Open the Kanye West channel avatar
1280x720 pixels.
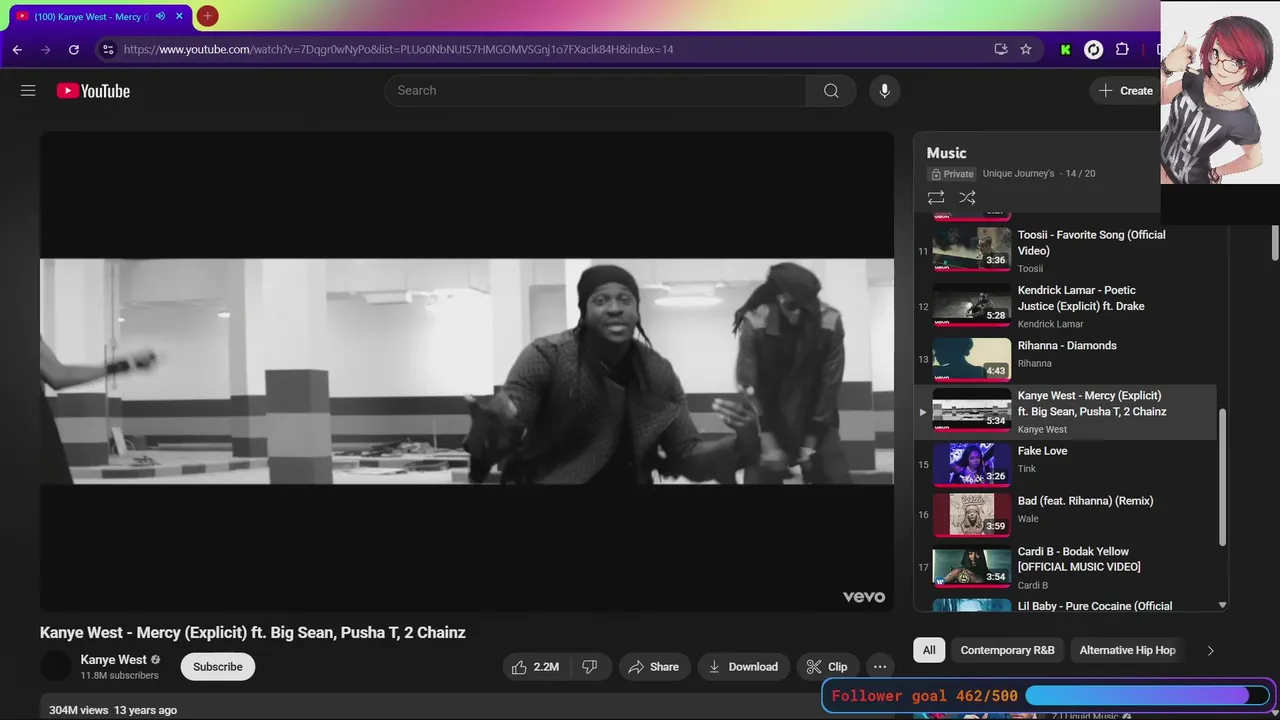click(x=56, y=666)
